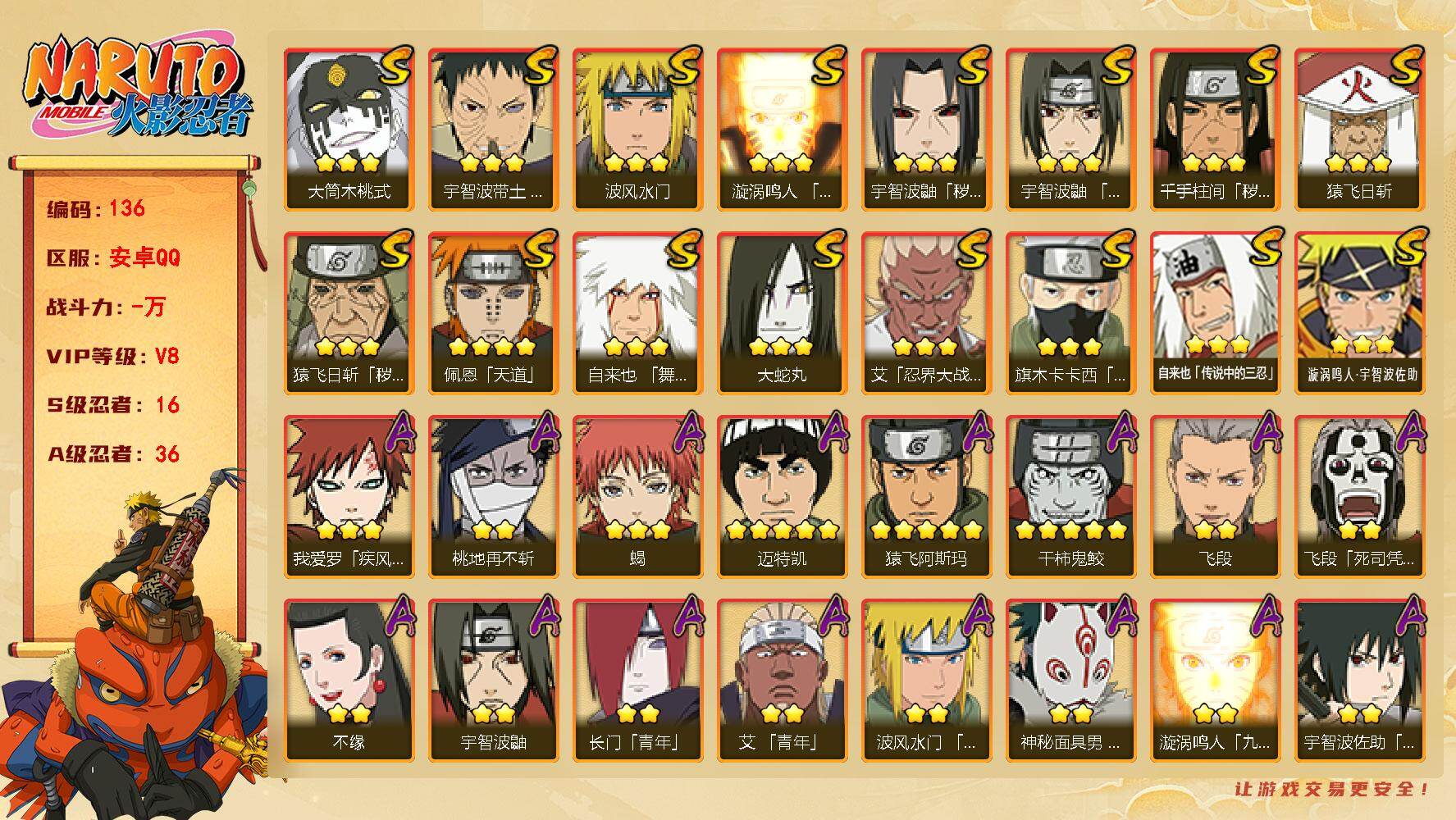Open the 长门「青年」 card
This screenshot has width=1456, height=820.
[637, 681]
